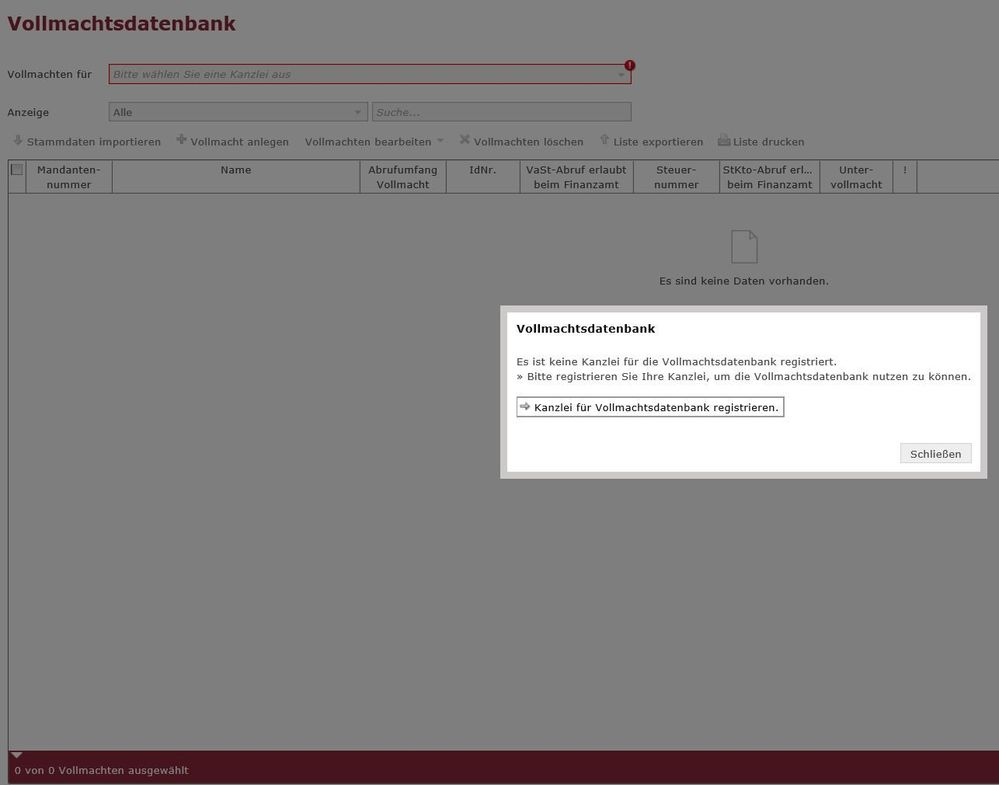
Task: Close the dialog with Schließen
Action: click(x=935, y=454)
